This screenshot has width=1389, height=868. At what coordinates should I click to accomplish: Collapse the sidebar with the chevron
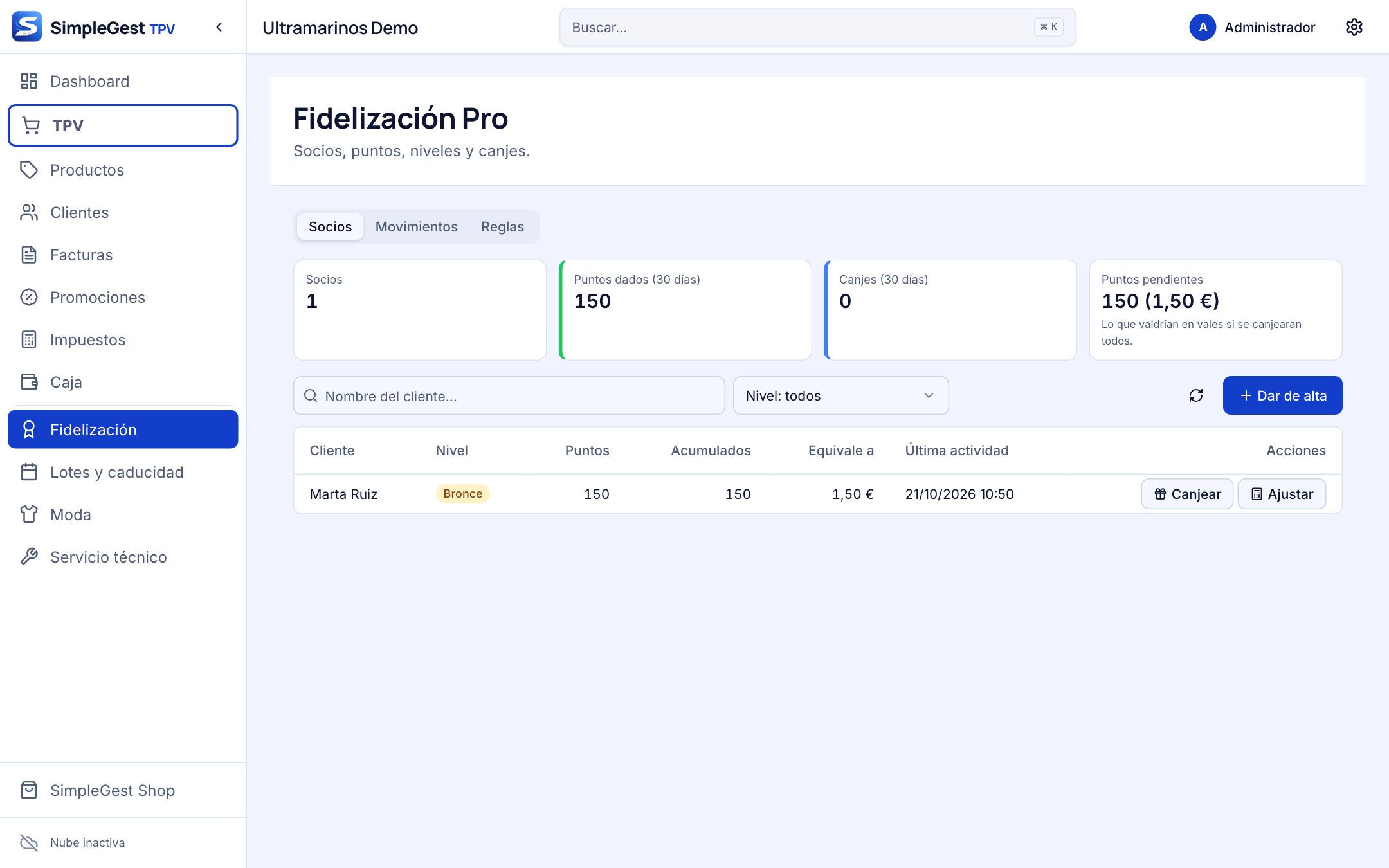point(219,27)
